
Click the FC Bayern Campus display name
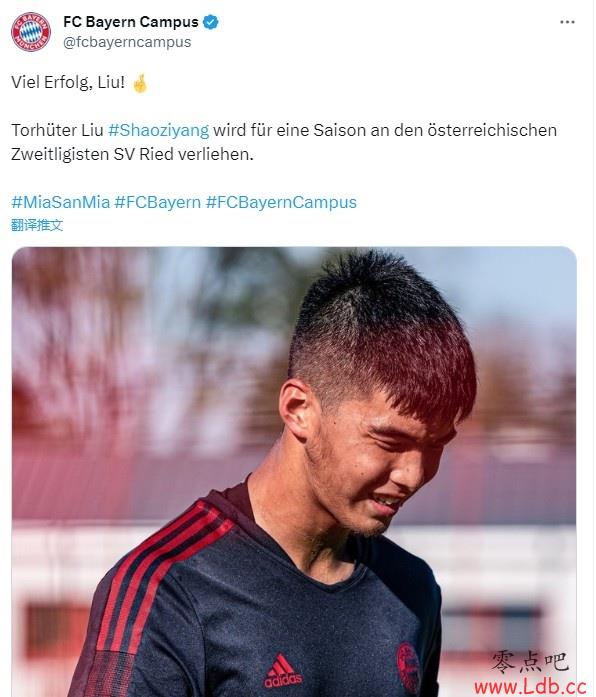click(x=131, y=22)
